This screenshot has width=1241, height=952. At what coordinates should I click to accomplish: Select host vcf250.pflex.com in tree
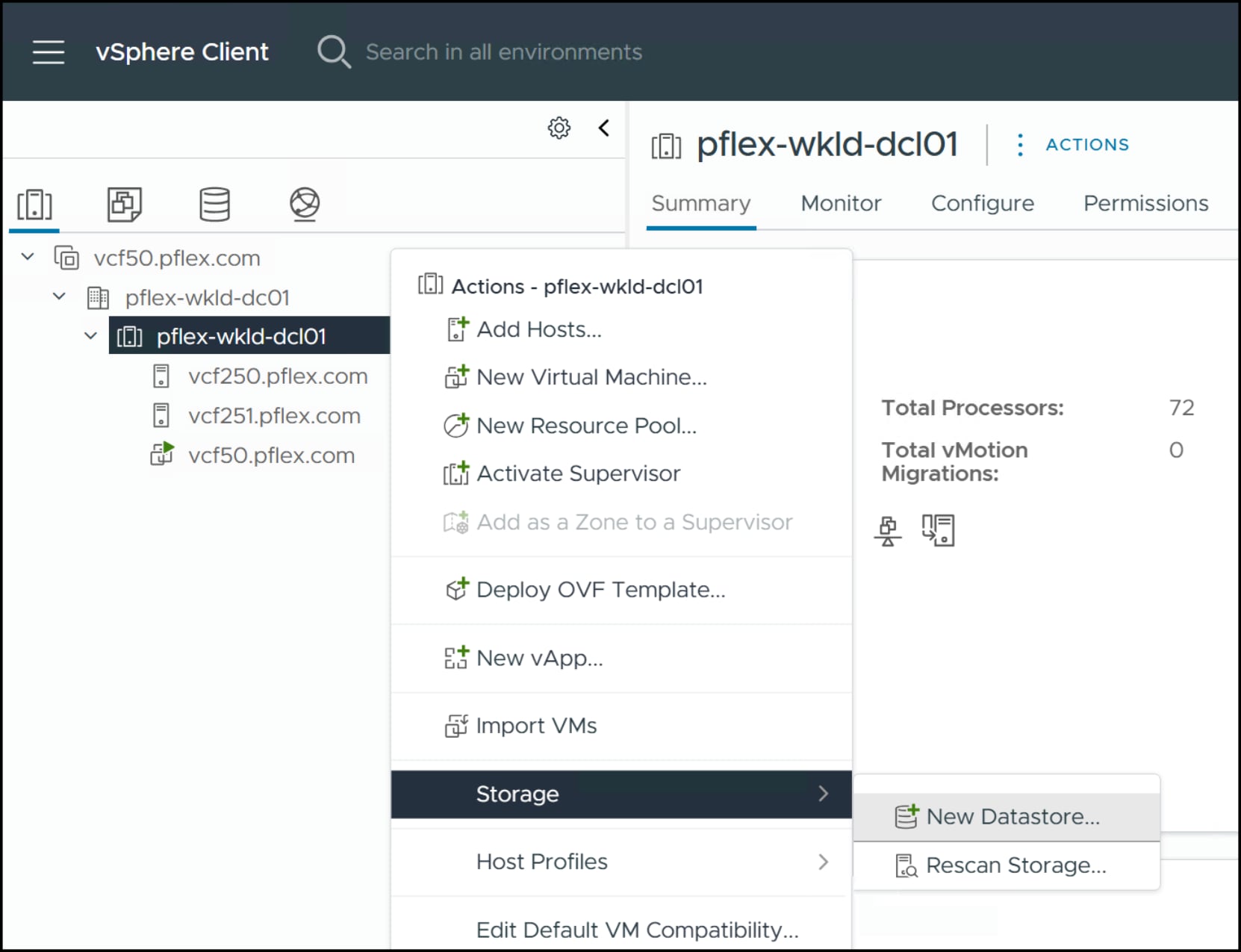coord(278,376)
